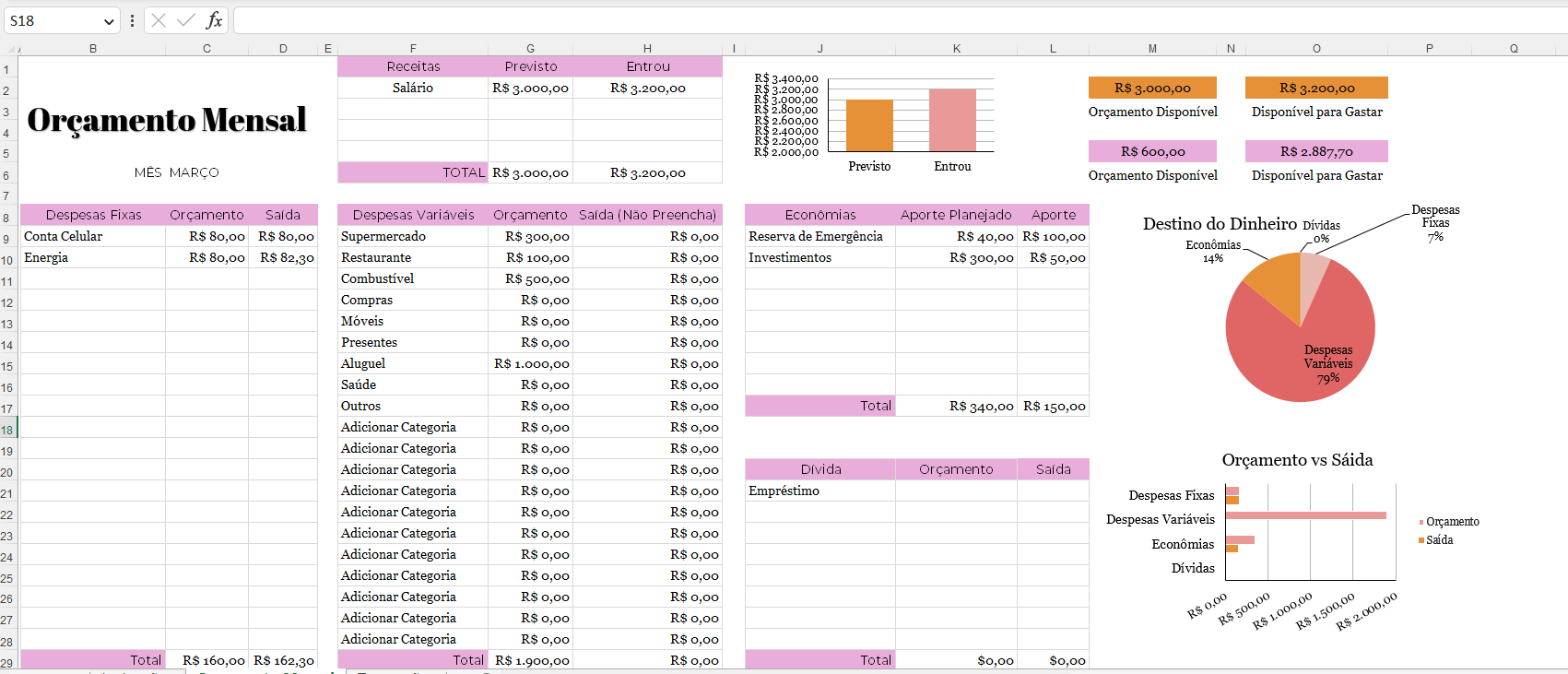
Task: Click the fx Insert Function icon
Action: pos(214,20)
